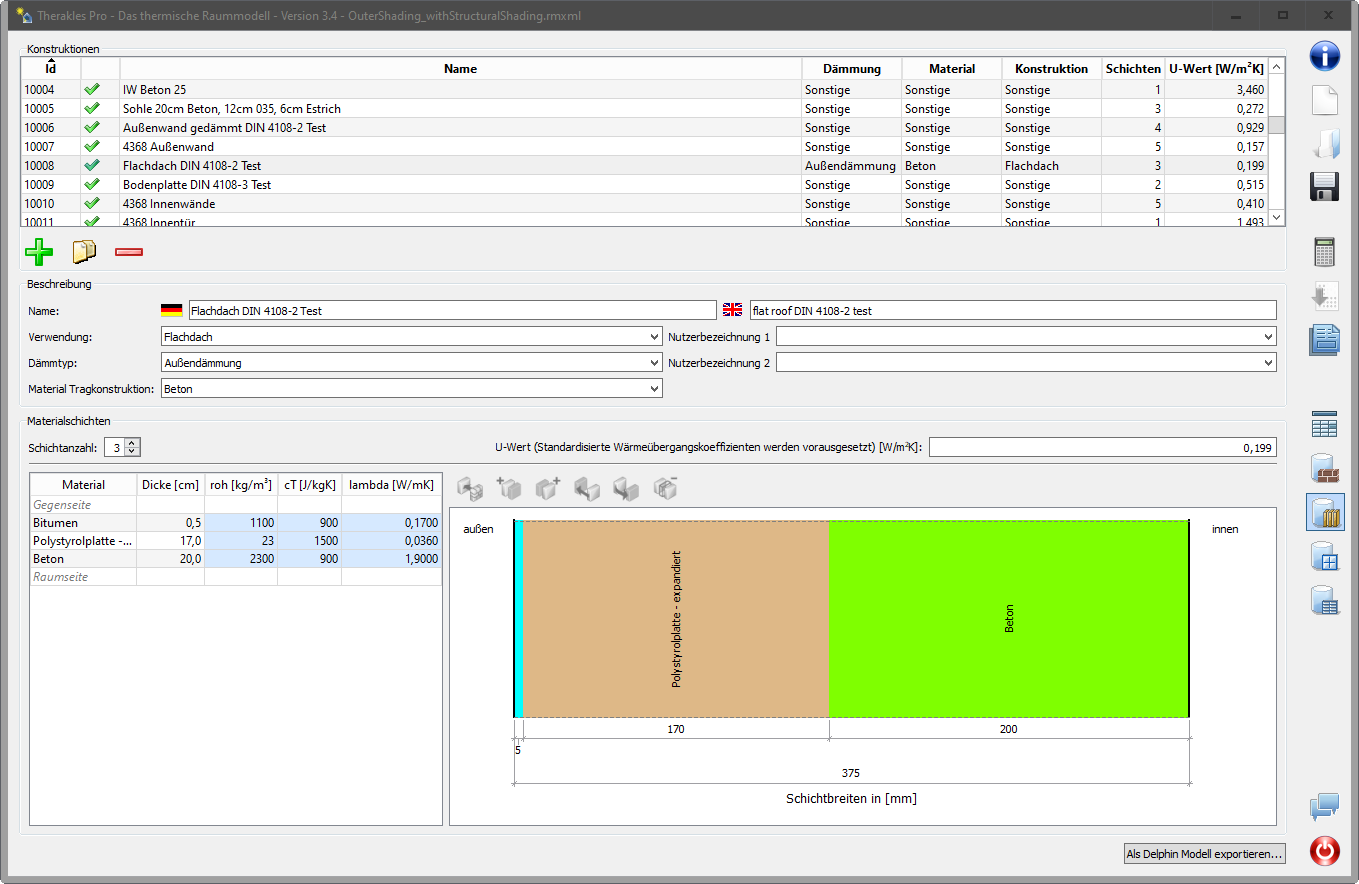
Task: Sort constructions by the U-Wert column header
Action: (x=1216, y=69)
